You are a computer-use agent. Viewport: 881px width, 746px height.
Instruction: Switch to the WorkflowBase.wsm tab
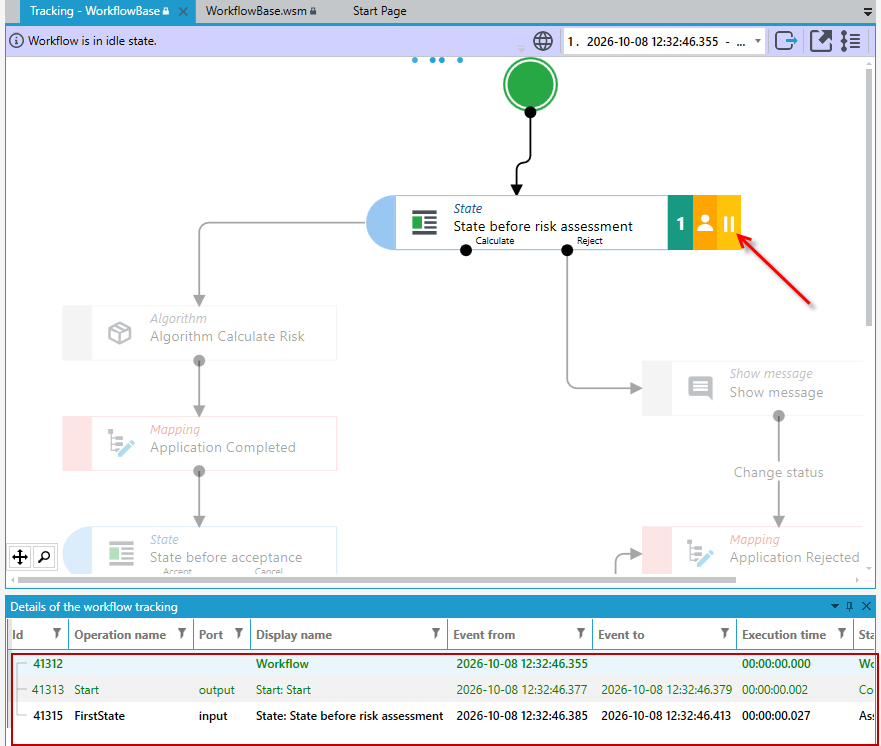pyautogui.click(x=261, y=11)
